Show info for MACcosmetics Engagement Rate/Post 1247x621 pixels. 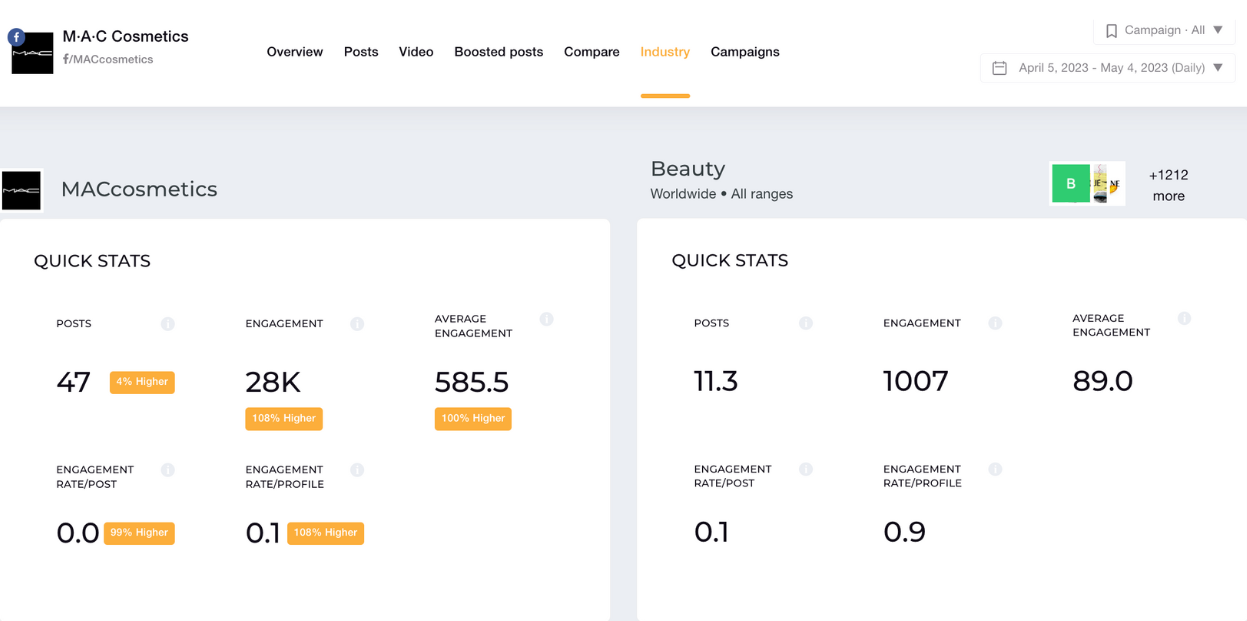click(168, 470)
